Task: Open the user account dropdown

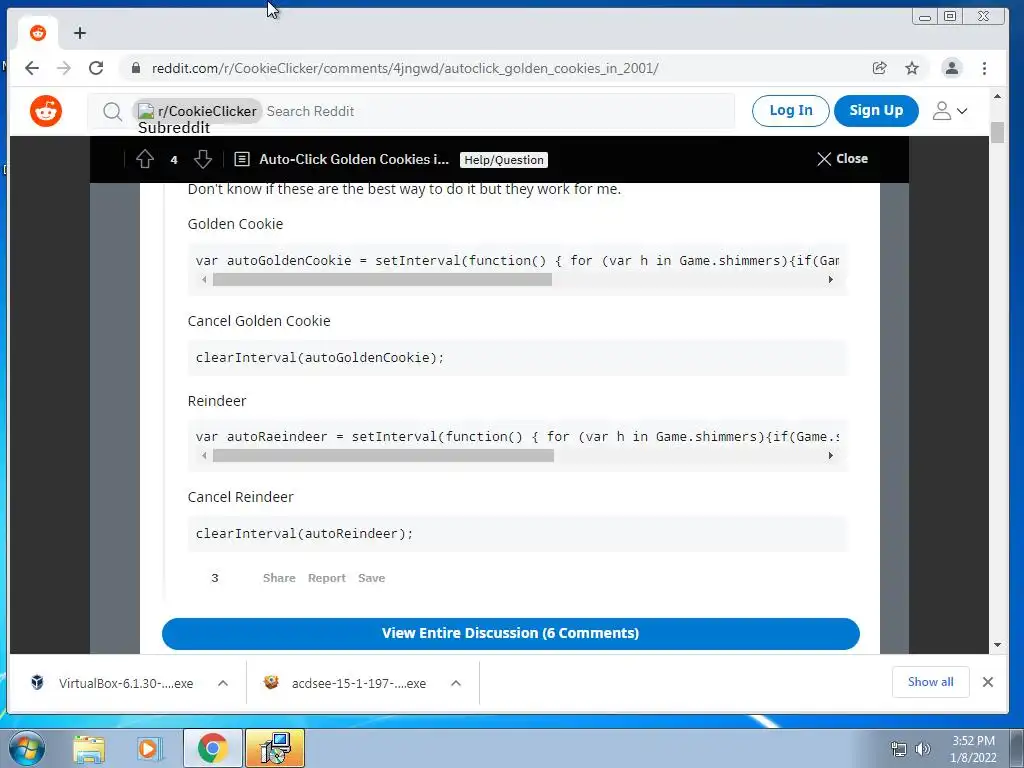Action: pyautogui.click(x=950, y=110)
